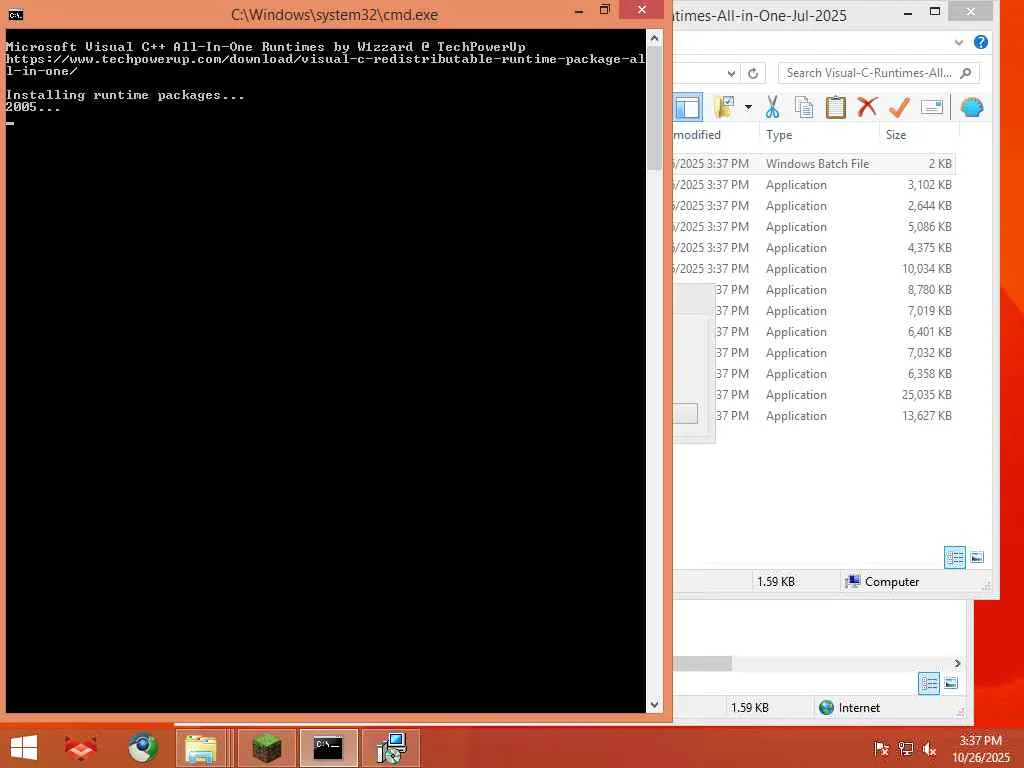Toggle the navigation pane toolbar icon

click(688, 107)
